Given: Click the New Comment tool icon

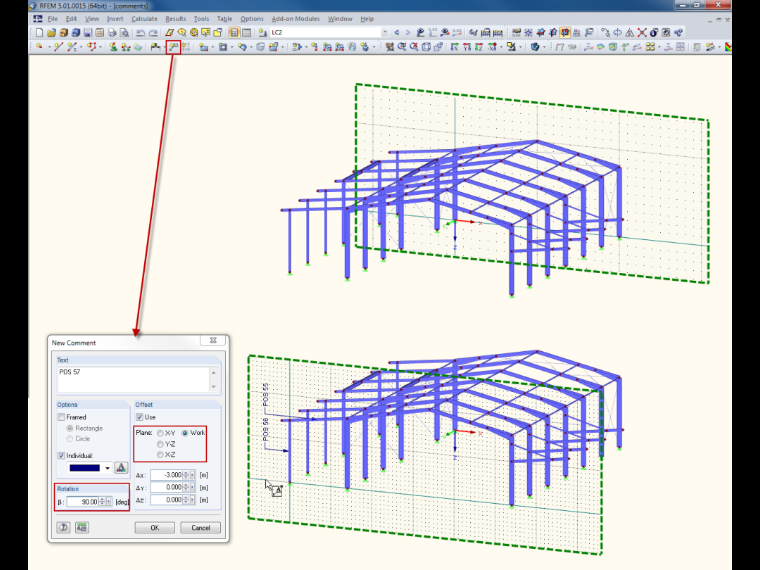Looking at the screenshot, I should 173,47.
